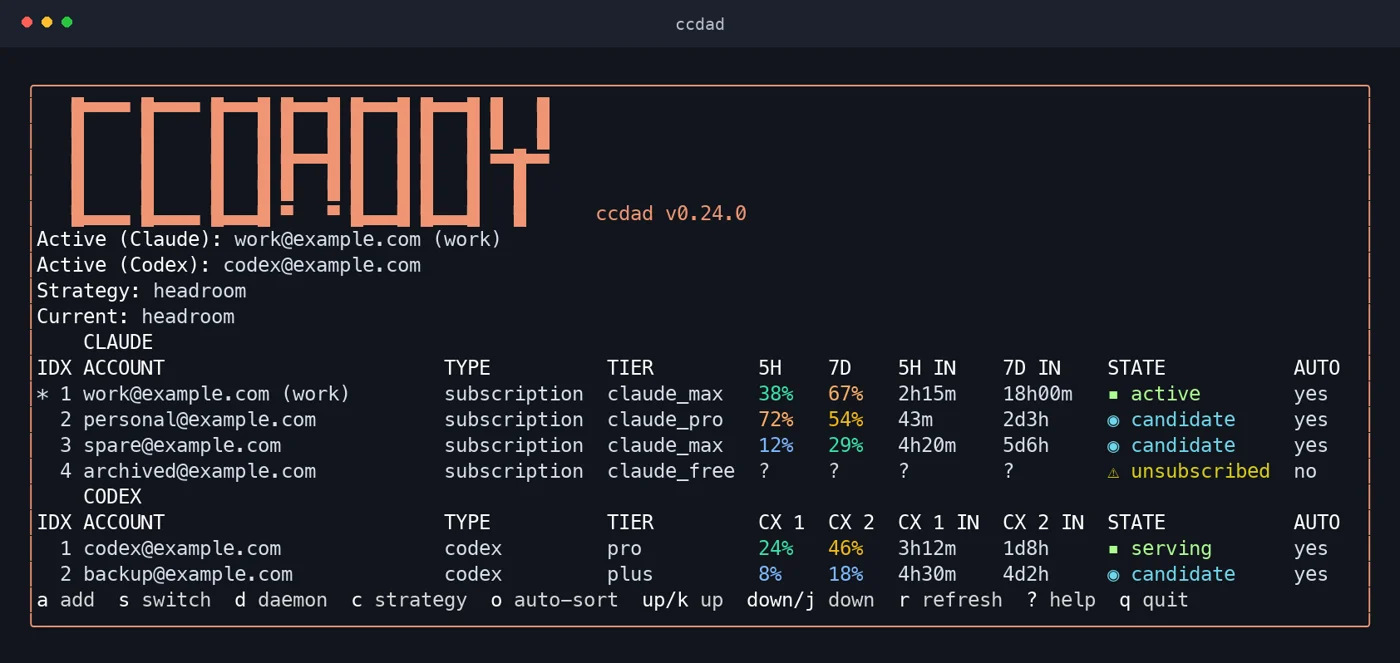Viewport: 1400px width, 663px height.
Task: Click the 12% usage value for spare account
Action: click(776, 446)
